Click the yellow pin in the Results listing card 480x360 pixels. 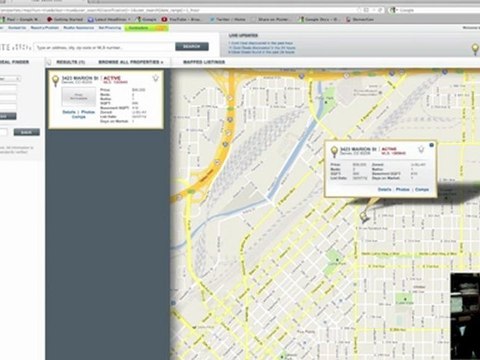pos(55,81)
